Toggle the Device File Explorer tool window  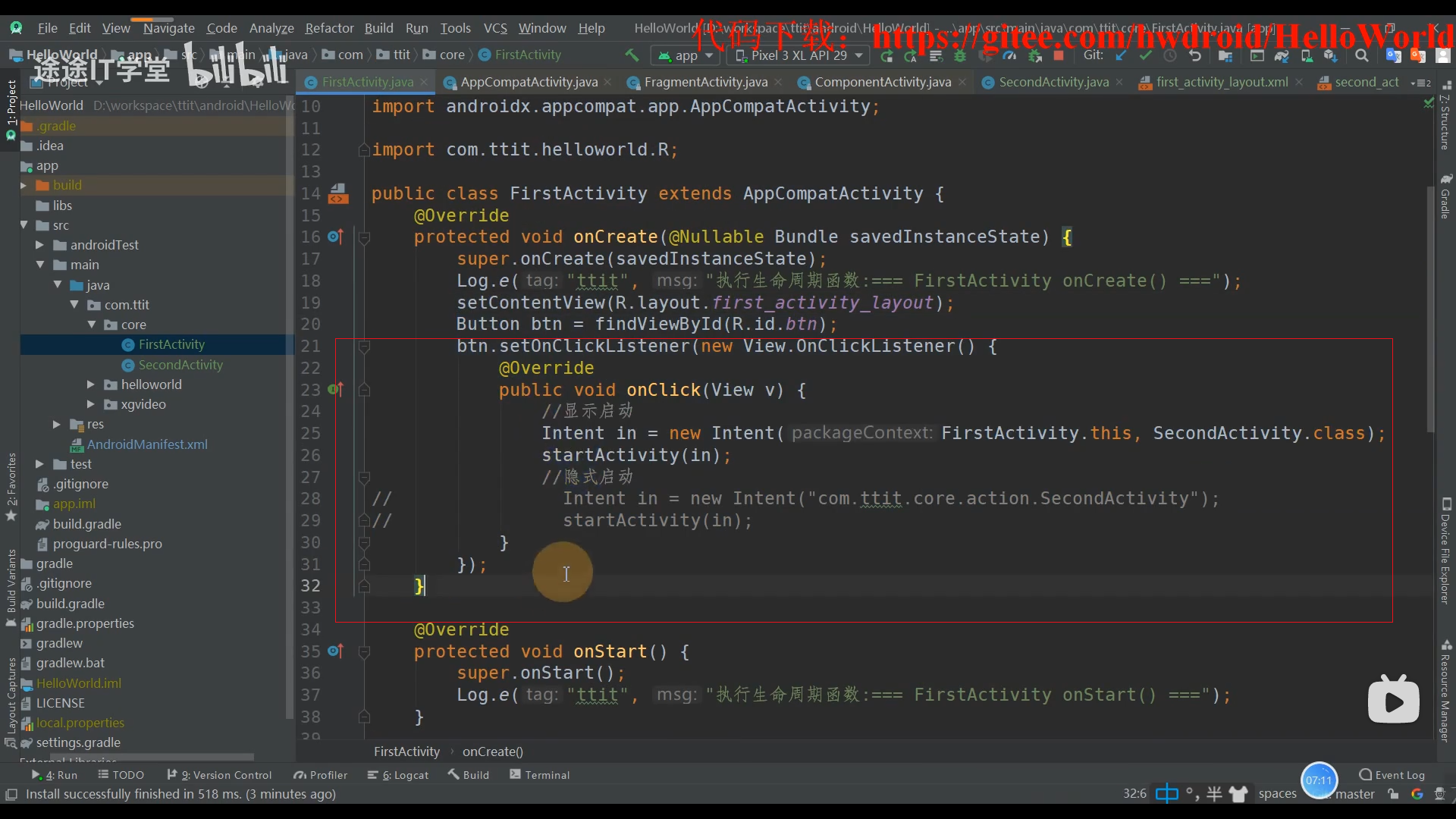pos(1445,551)
